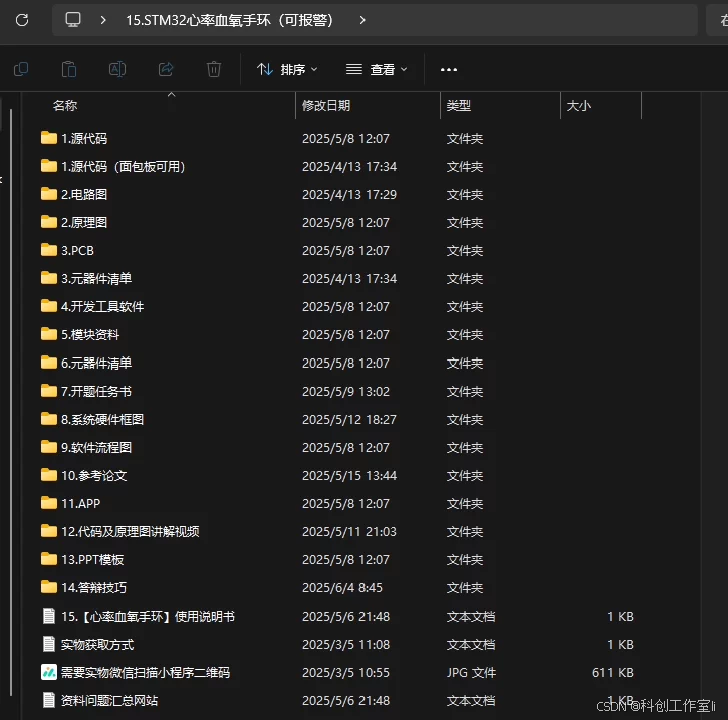Select the 5.模块资料 folder icon
This screenshot has width=728, height=720.
point(49,334)
